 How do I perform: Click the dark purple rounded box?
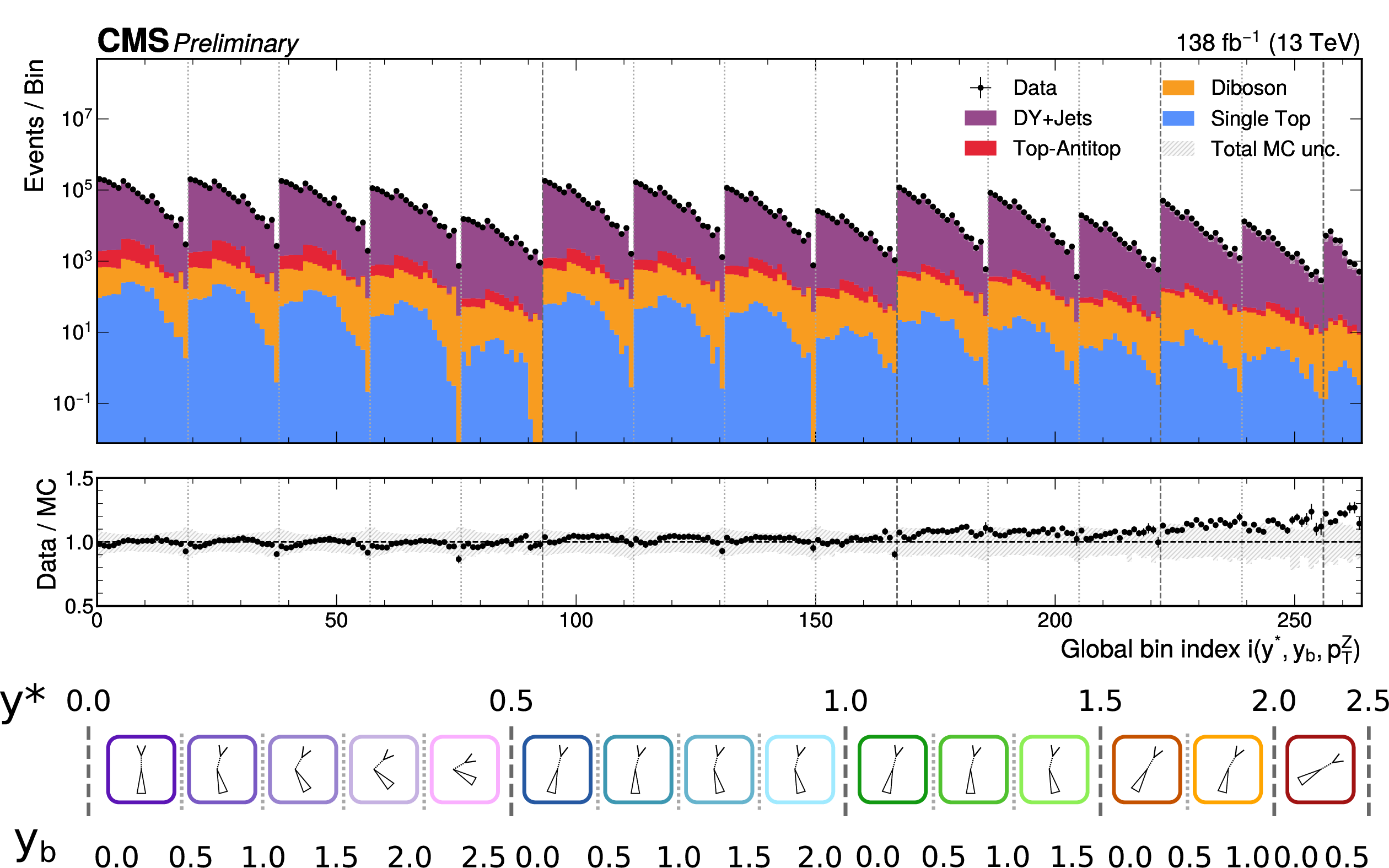(141, 769)
